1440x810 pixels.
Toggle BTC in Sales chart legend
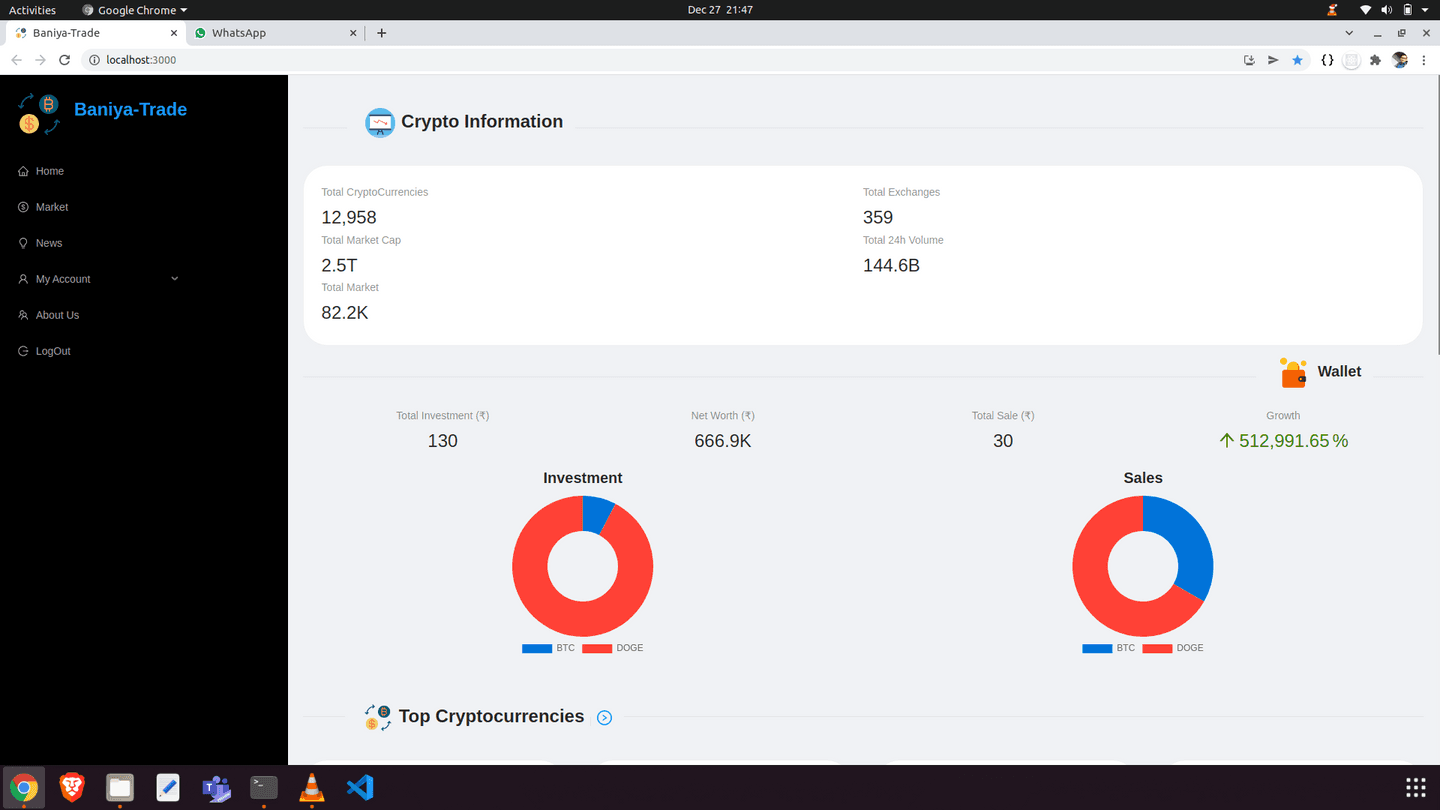(1109, 648)
